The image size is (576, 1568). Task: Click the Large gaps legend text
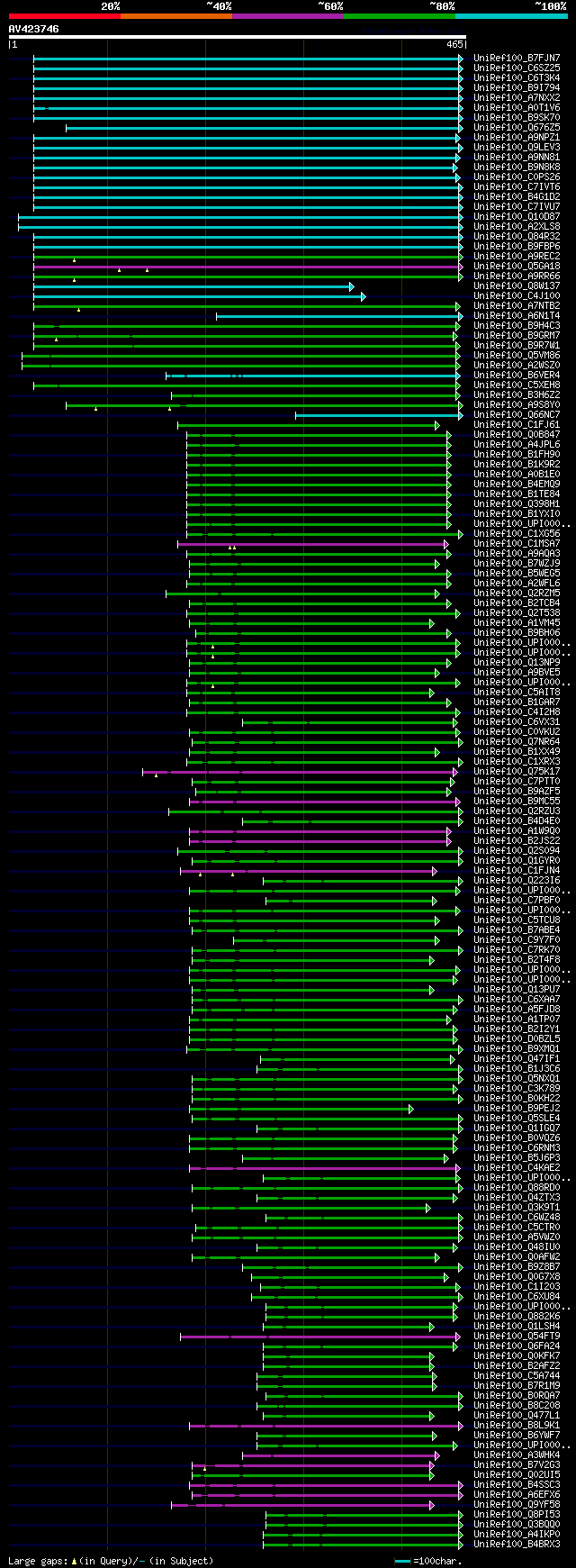(111, 1560)
